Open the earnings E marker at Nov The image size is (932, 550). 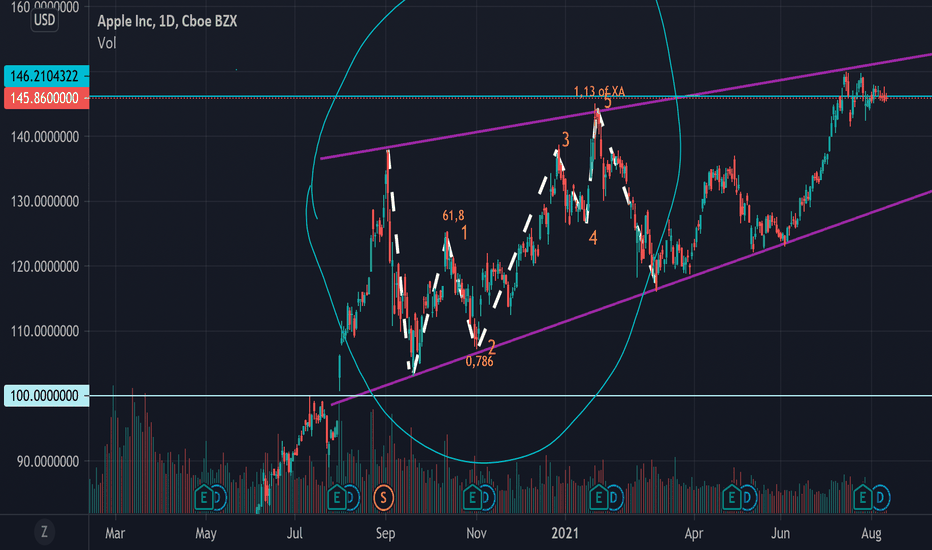click(472, 497)
